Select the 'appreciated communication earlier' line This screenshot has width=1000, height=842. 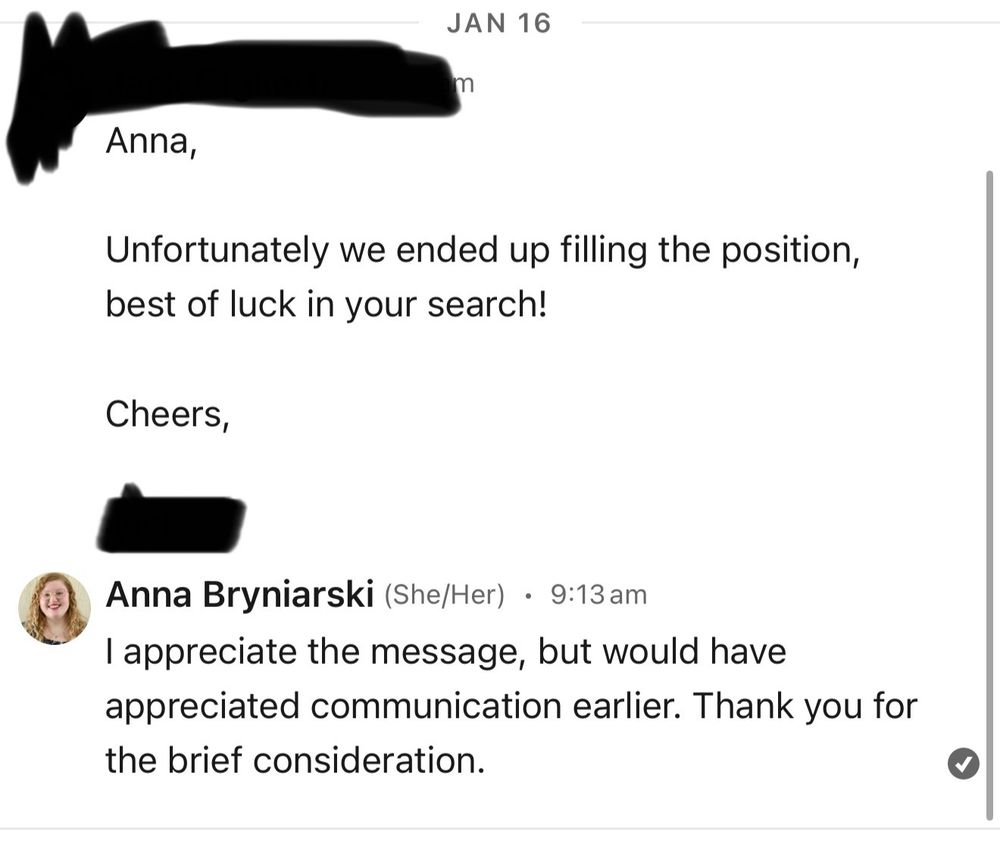[x=511, y=707]
